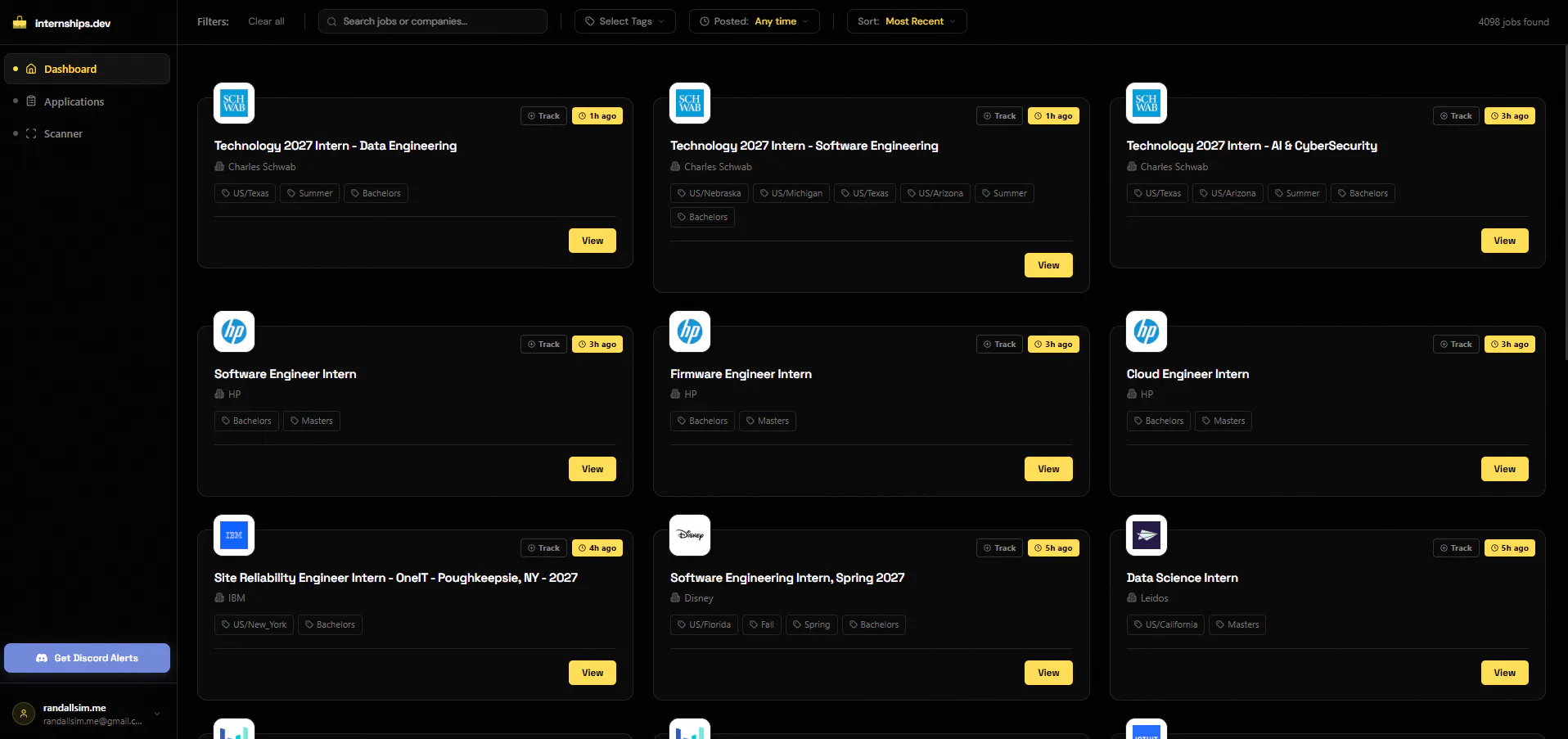View the HP Cloud Engineer Intern job

pyautogui.click(x=1505, y=469)
